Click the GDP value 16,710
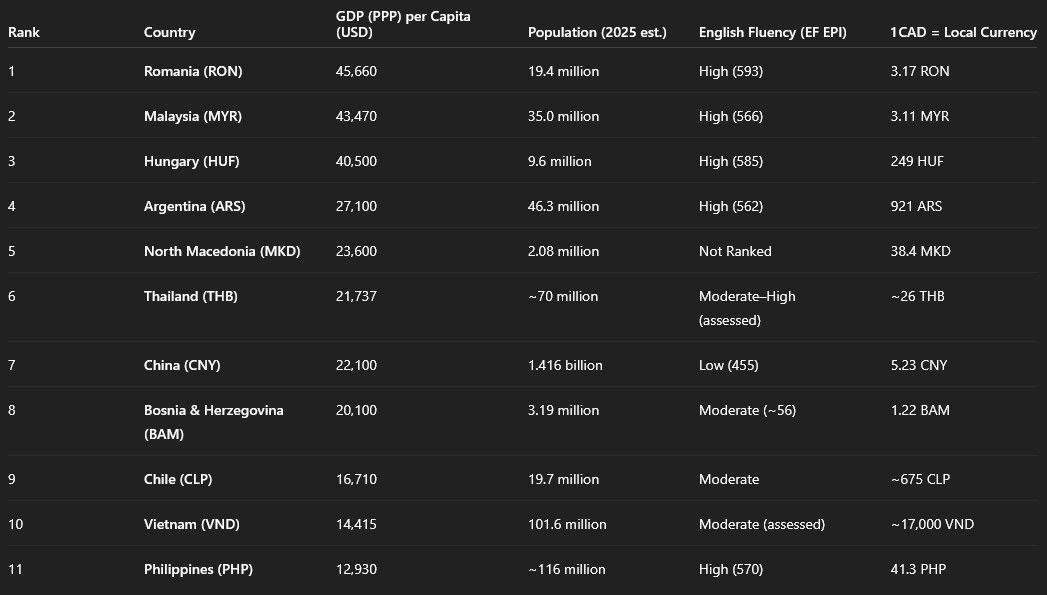The width and height of the screenshot is (1047, 595). point(356,479)
